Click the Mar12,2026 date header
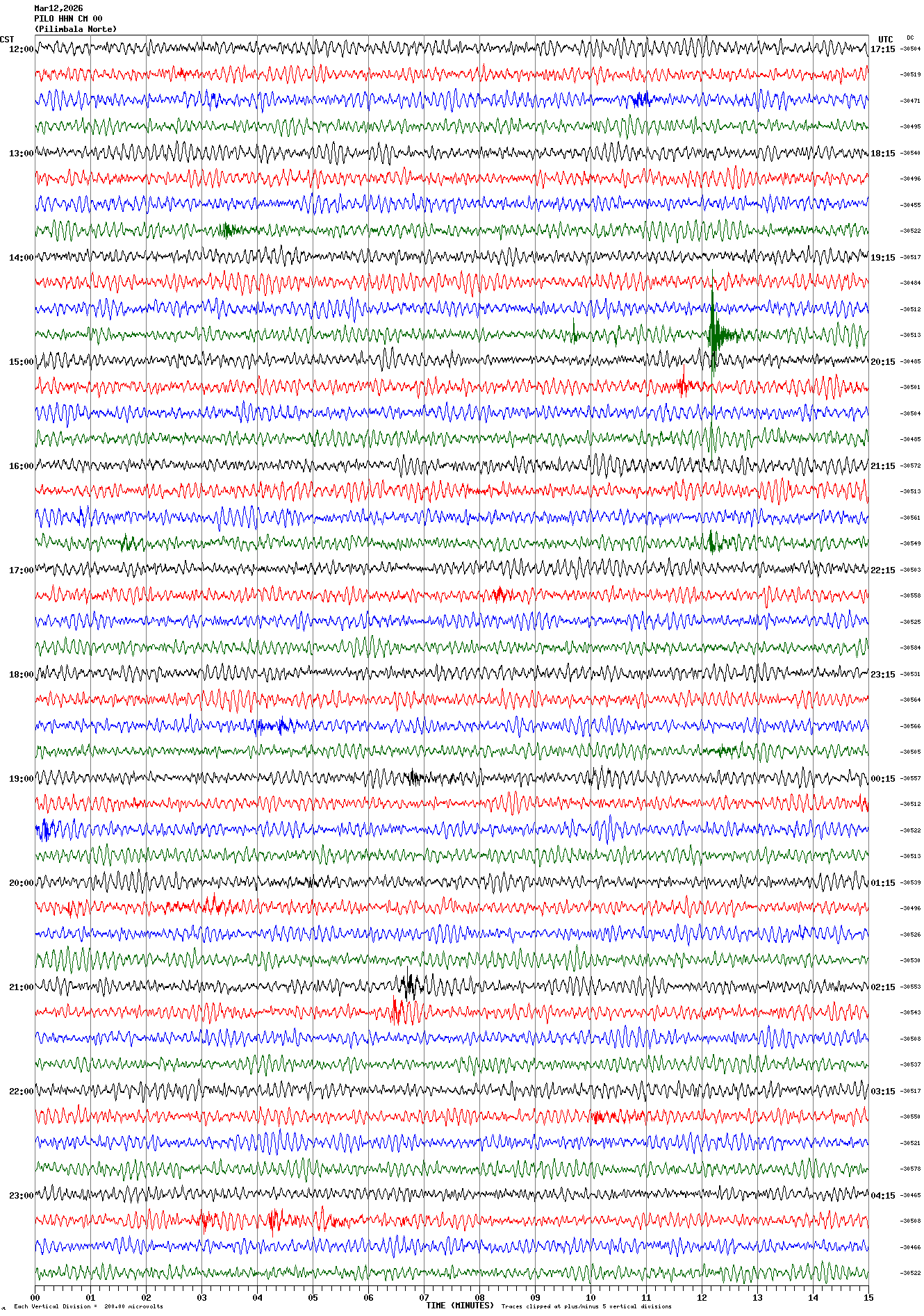 point(58,8)
